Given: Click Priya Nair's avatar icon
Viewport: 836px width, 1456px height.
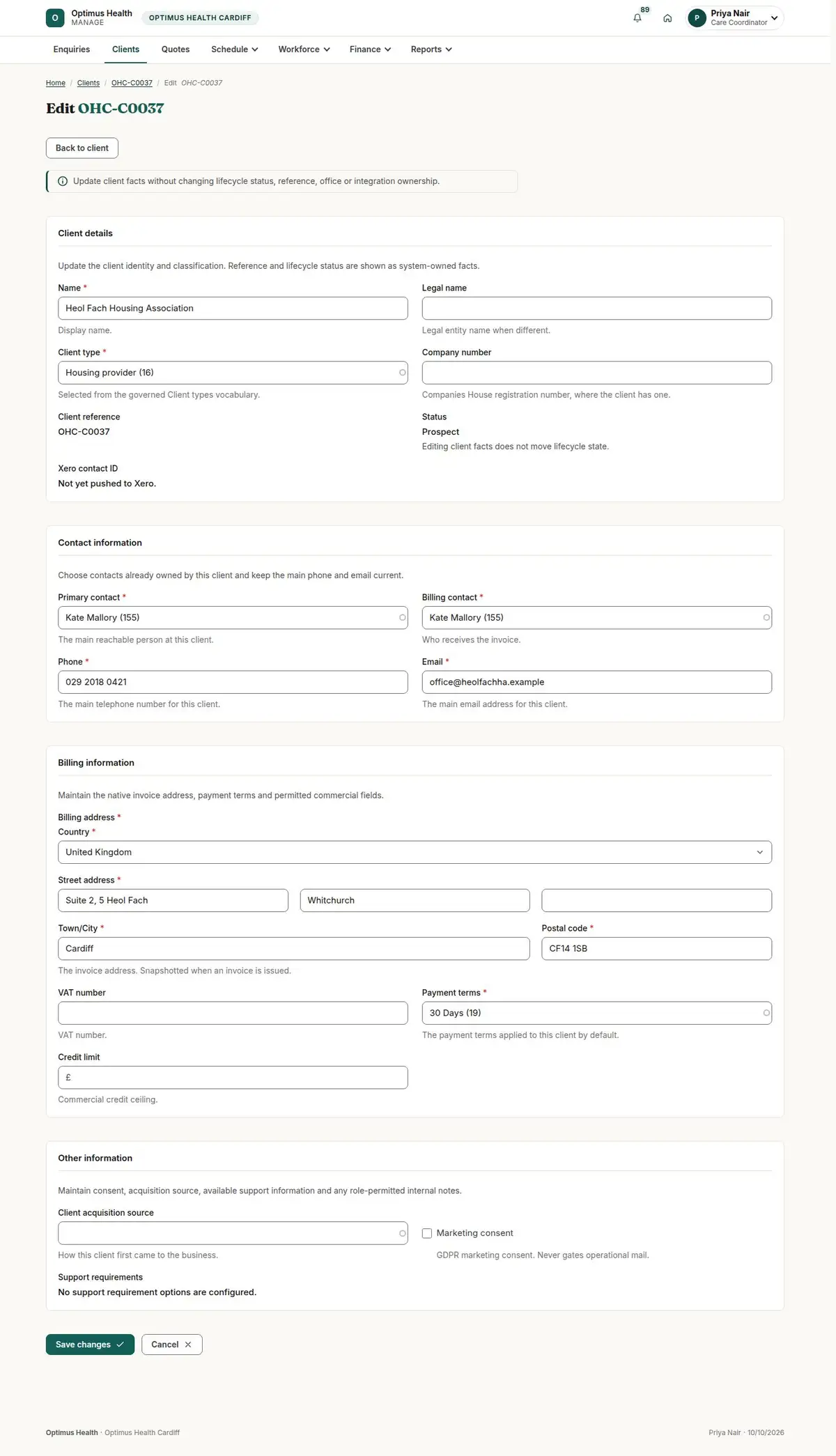Looking at the screenshot, I should pos(697,18).
